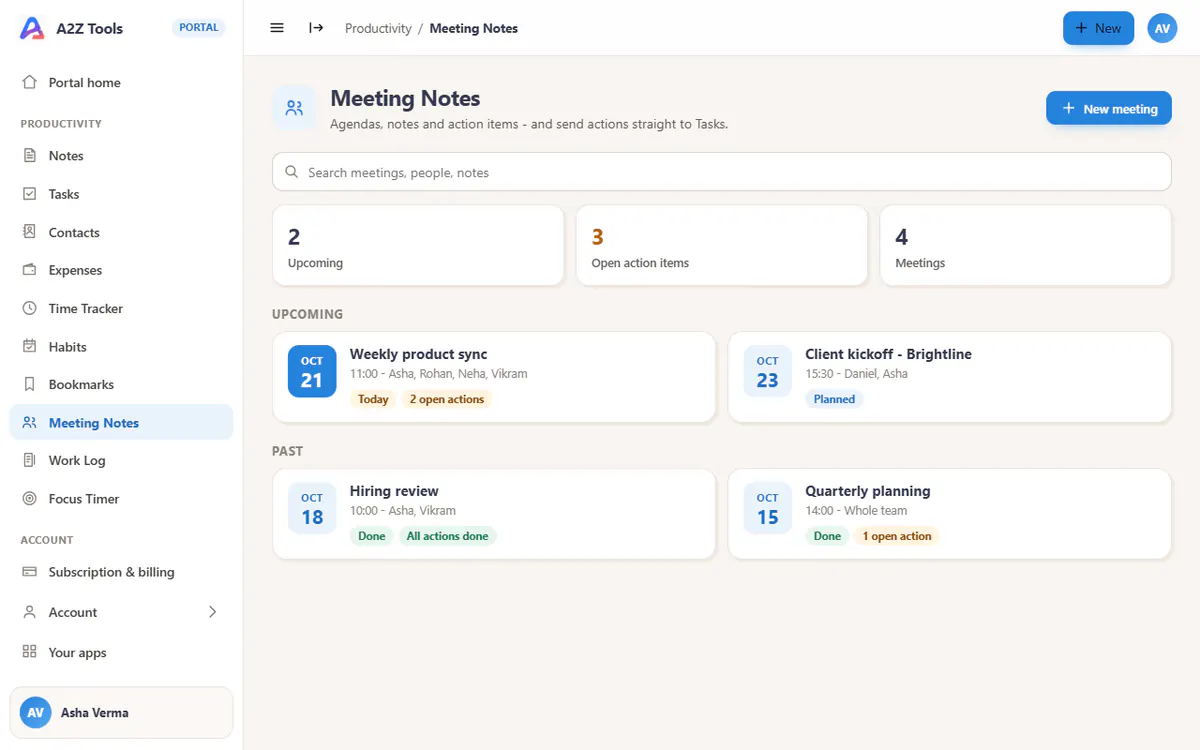Click the Focus Timer target icon
1200x750 pixels.
pos(29,498)
